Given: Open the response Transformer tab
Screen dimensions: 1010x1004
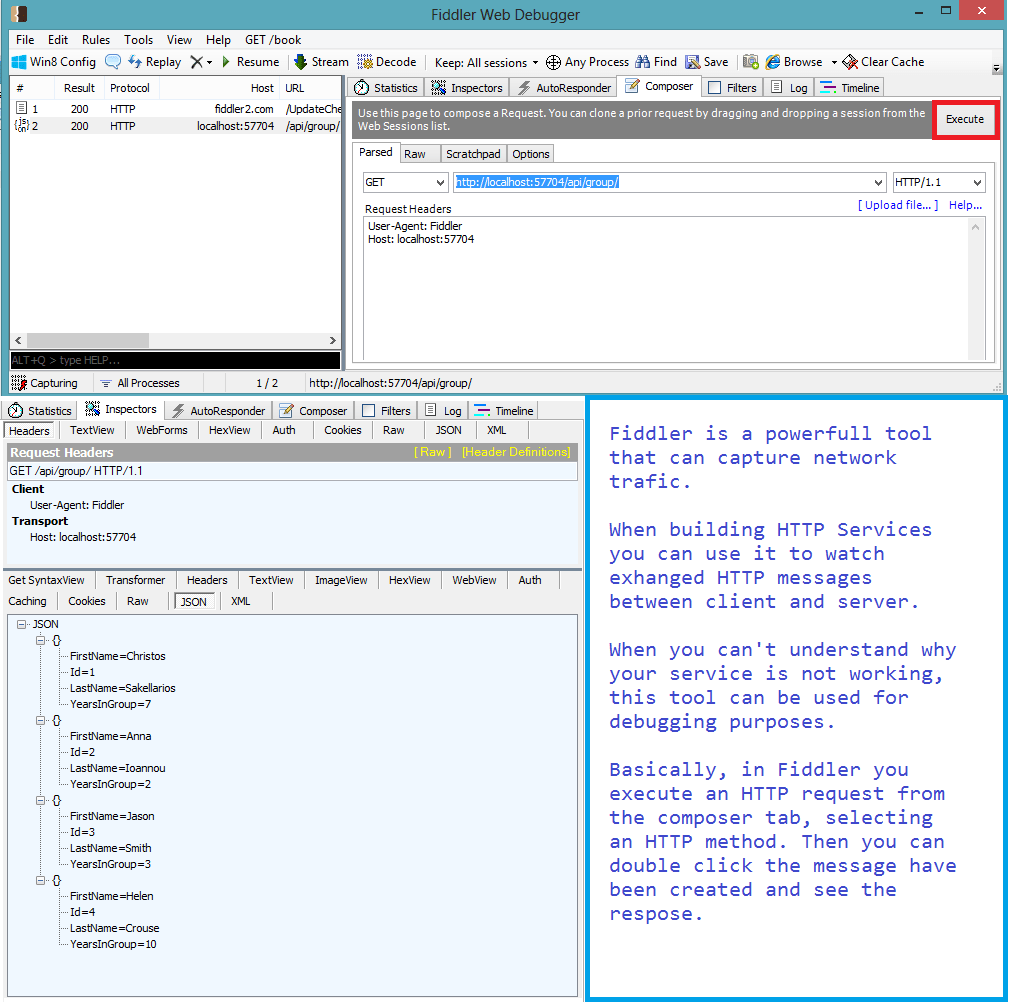Looking at the screenshot, I should click(135, 580).
